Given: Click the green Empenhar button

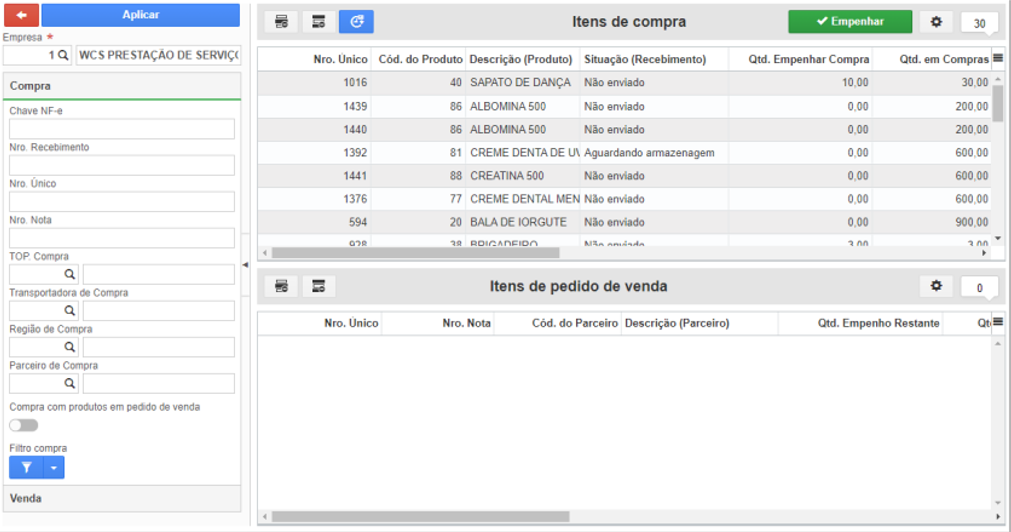Looking at the screenshot, I should point(850,21).
